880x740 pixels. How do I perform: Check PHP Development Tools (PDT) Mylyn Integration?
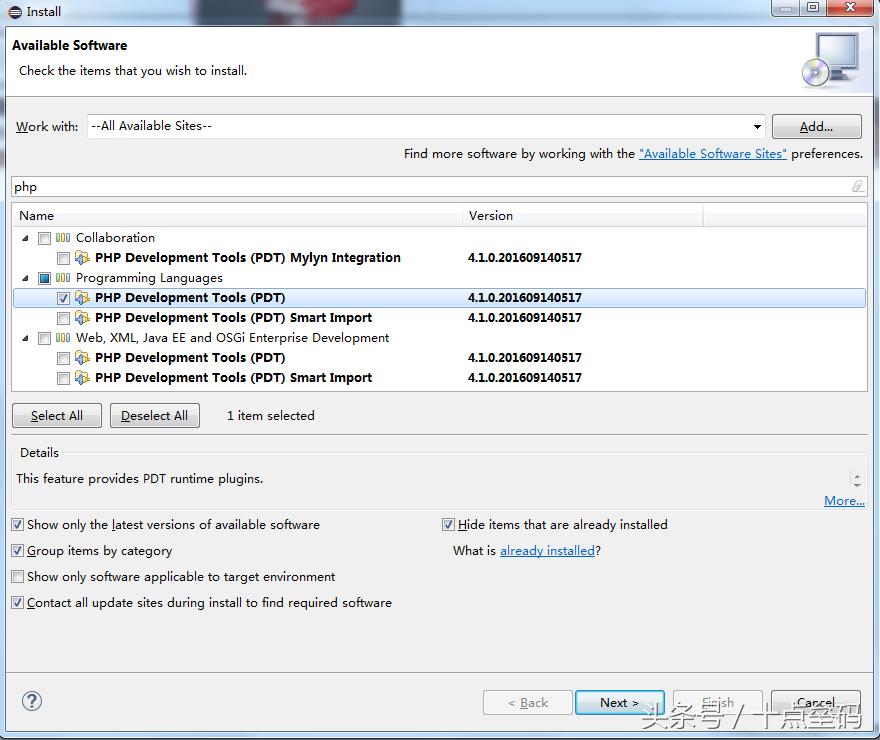pyautogui.click(x=63, y=258)
